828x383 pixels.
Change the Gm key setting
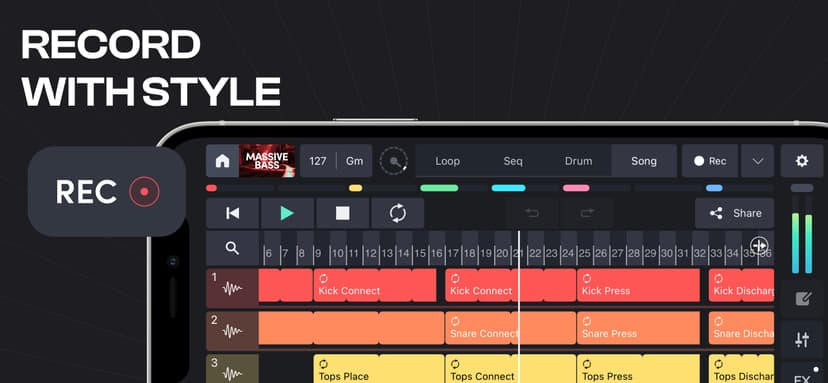354,161
